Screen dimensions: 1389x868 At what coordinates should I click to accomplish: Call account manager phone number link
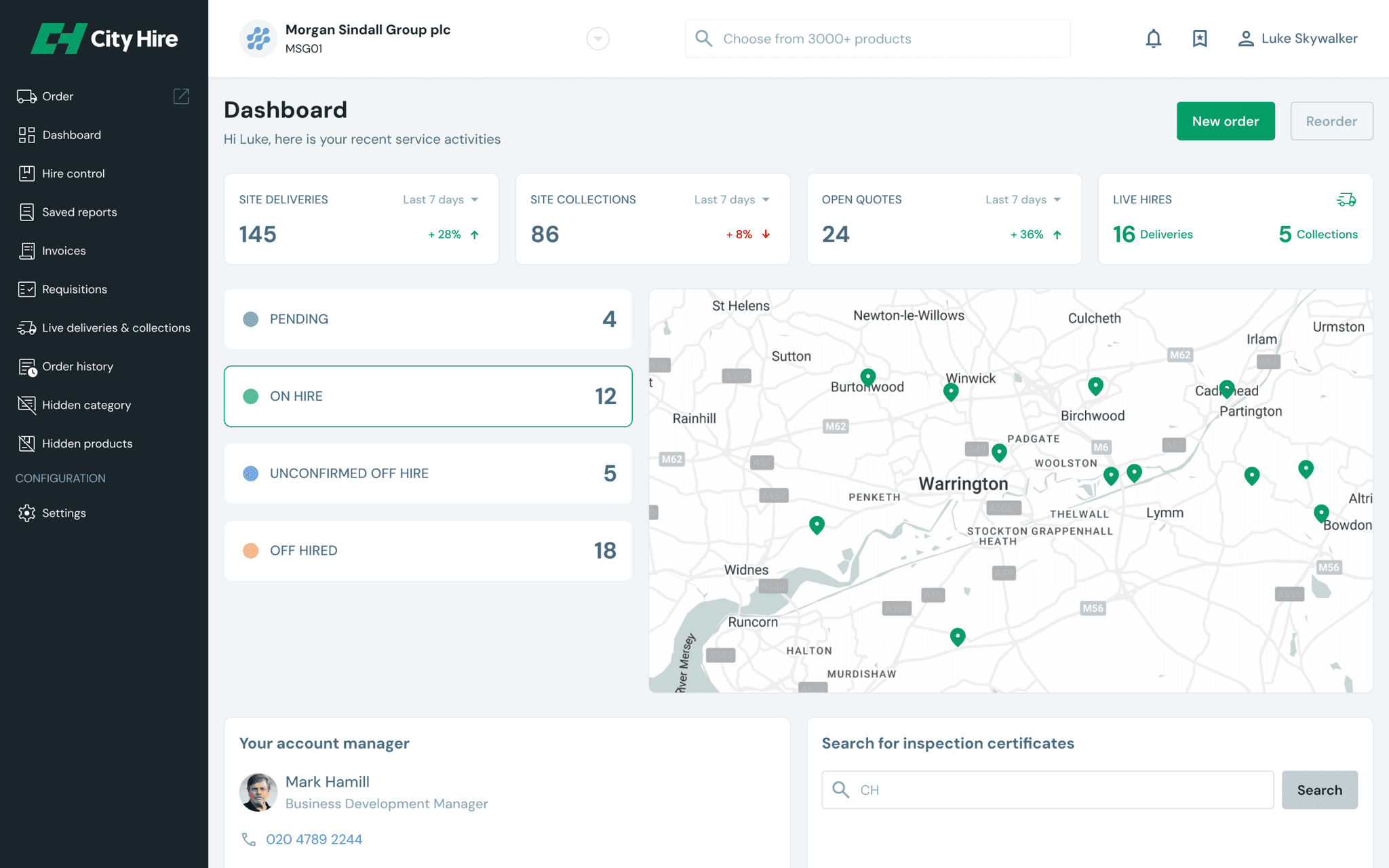coord(314,840)
